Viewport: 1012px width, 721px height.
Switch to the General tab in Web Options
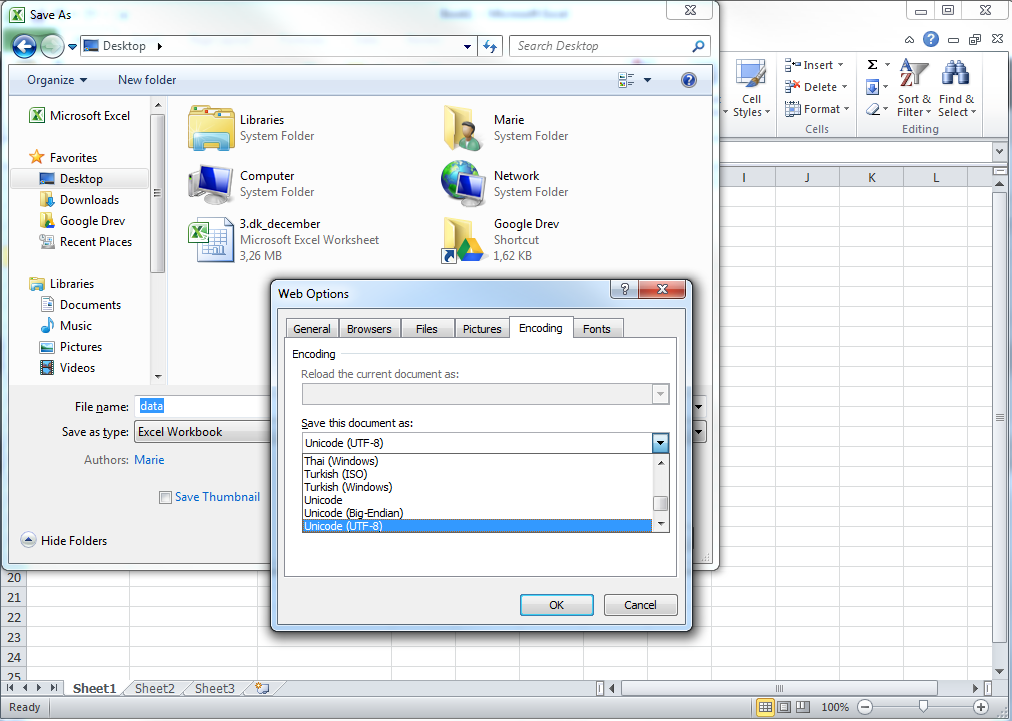coord(312,329)
